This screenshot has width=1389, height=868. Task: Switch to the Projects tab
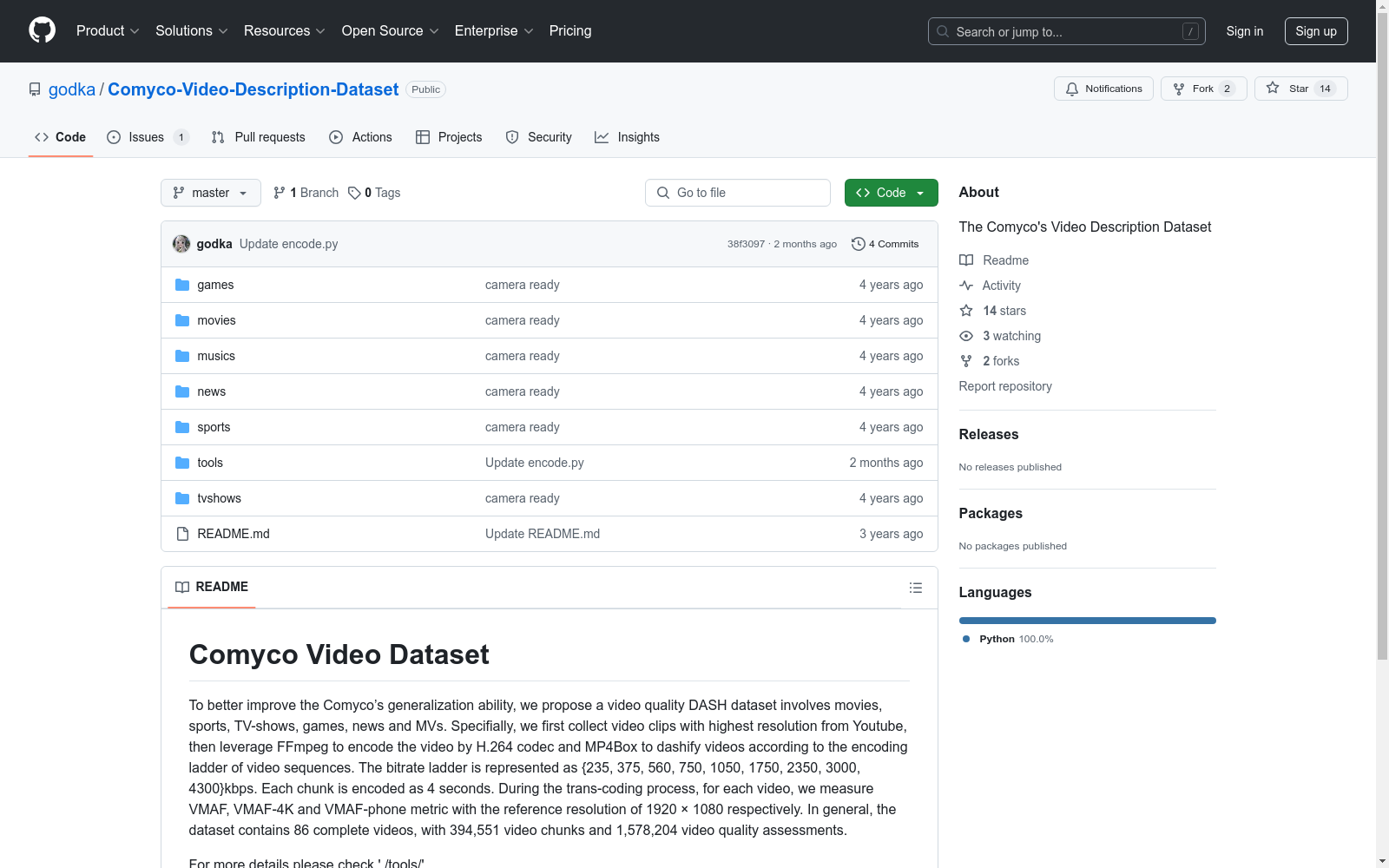tap(449, 137)
